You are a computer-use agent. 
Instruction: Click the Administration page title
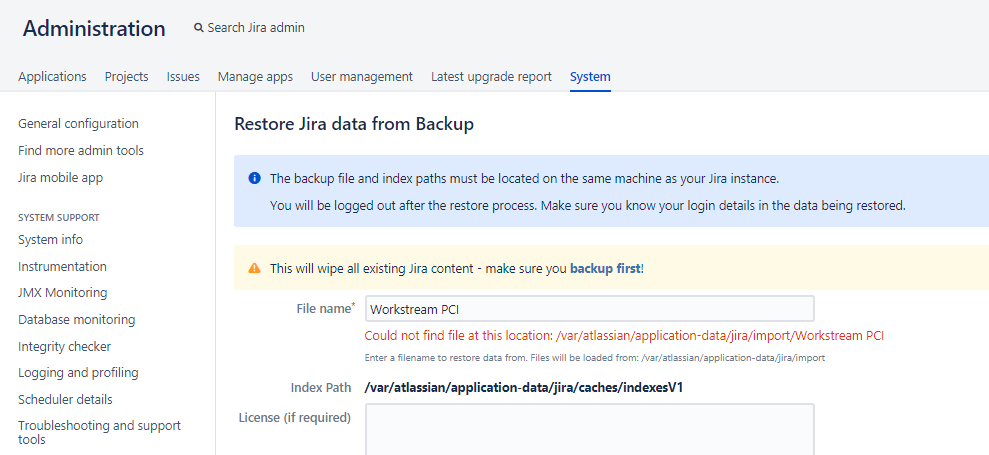click(x=94, y=29)
